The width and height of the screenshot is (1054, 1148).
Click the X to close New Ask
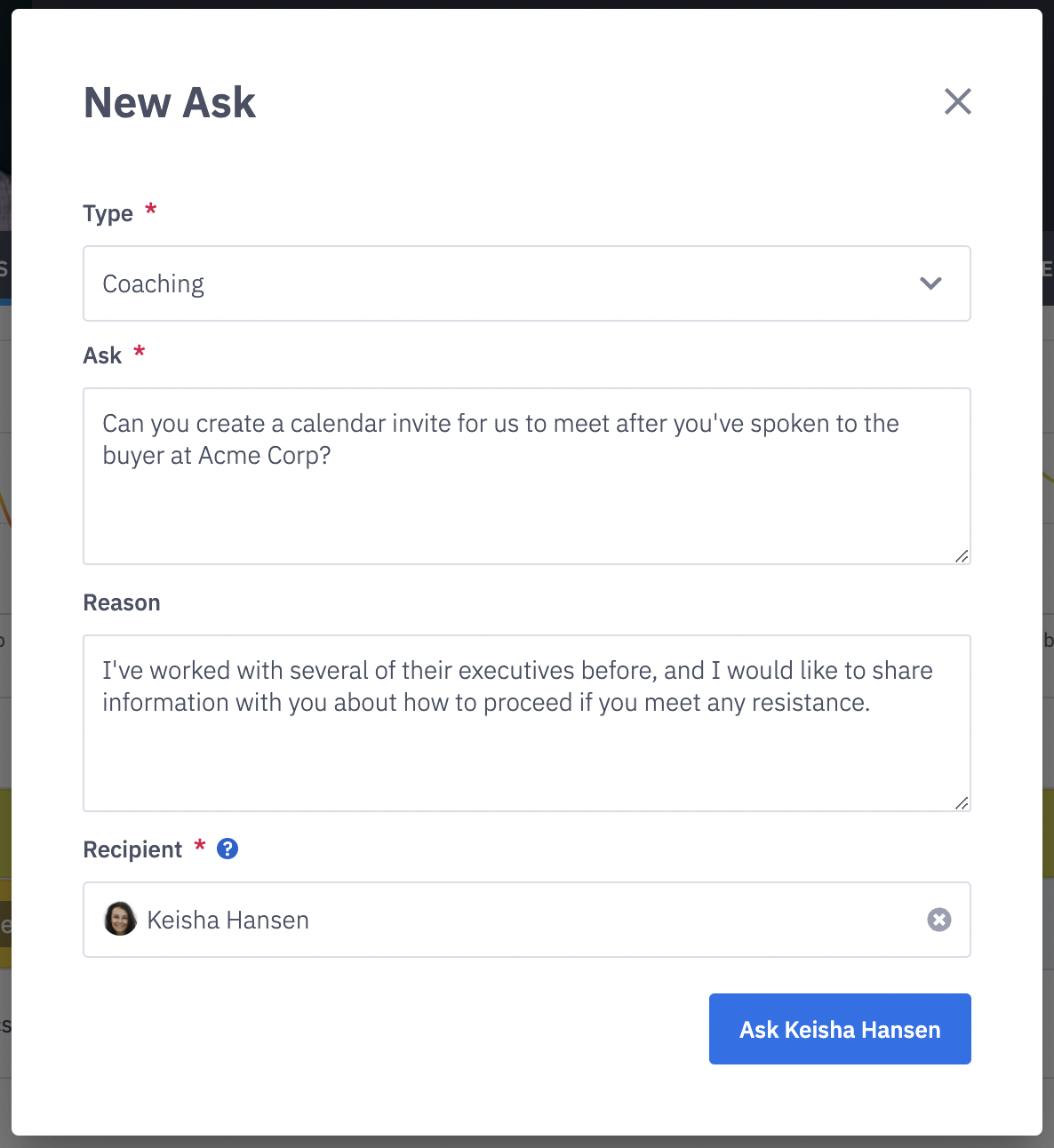957,101
